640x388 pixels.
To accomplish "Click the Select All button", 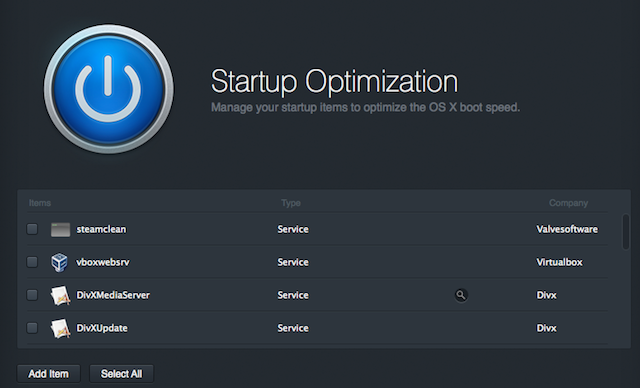I will [x=122, y=374].
